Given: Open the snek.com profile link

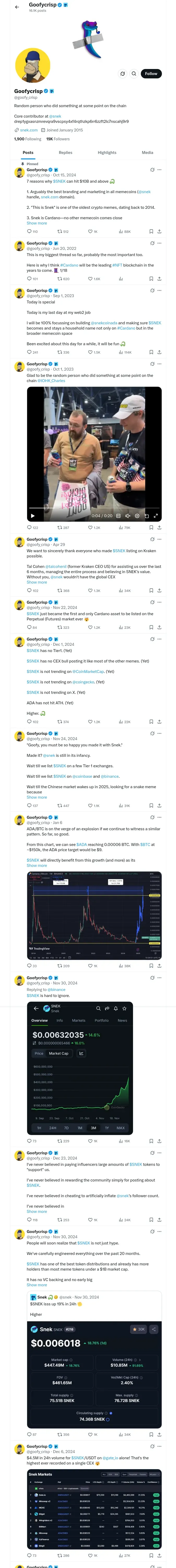Looking at the screenshot, I should 28,130.
